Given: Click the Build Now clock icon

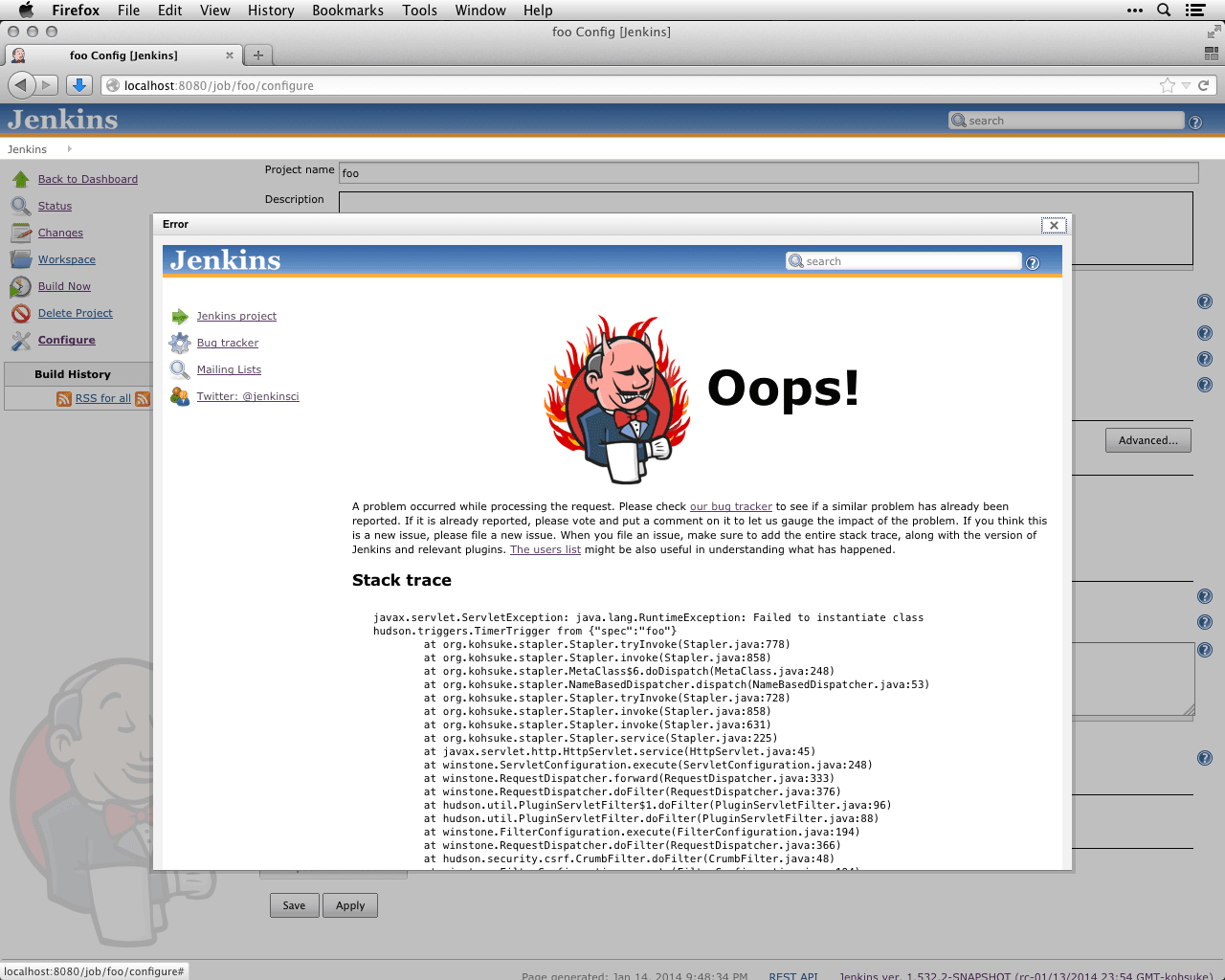Looking at the screenshot, I should click(21, 286).
